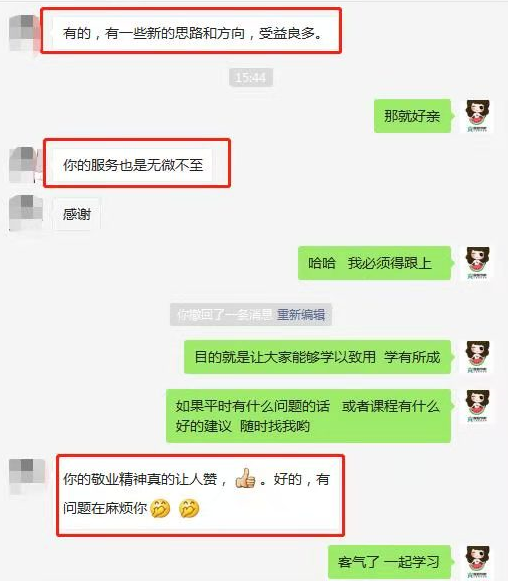Screen dimensions: 508x581
Task: Click the first thinking-face emoji
Action: click(x=160, y=508)
